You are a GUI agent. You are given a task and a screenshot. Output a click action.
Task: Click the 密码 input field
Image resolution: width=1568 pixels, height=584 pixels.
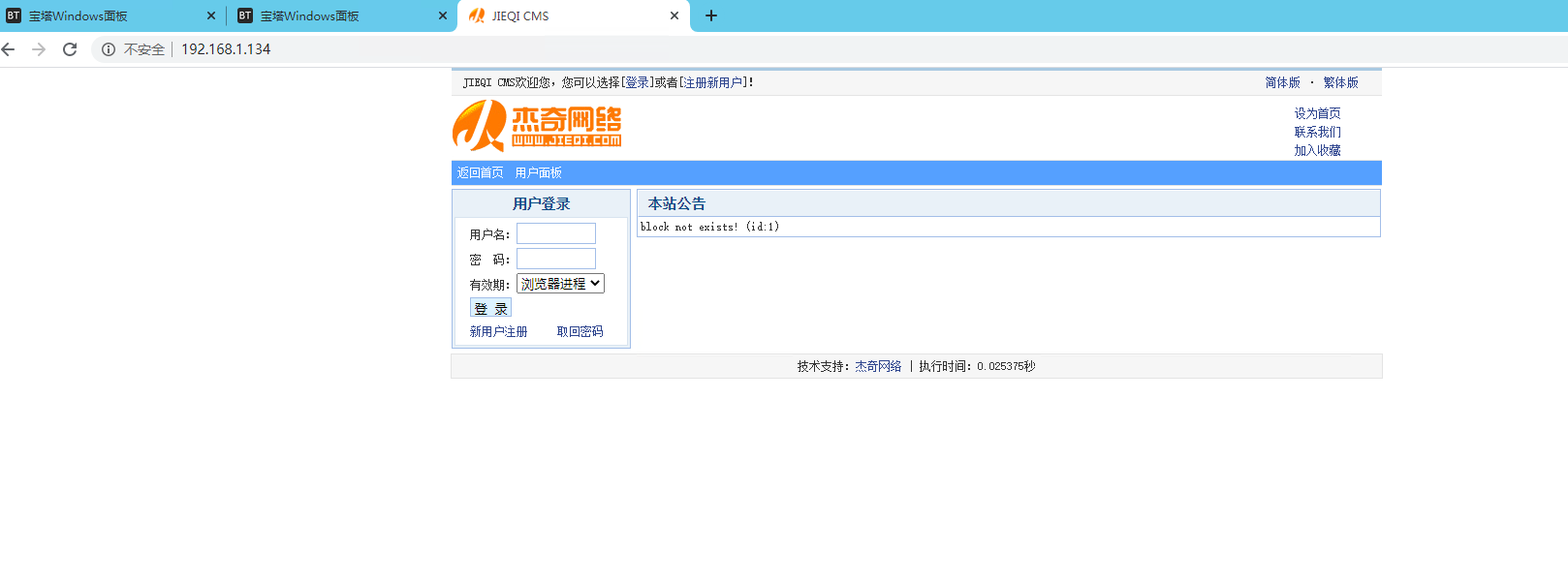[x=556, y=259]
